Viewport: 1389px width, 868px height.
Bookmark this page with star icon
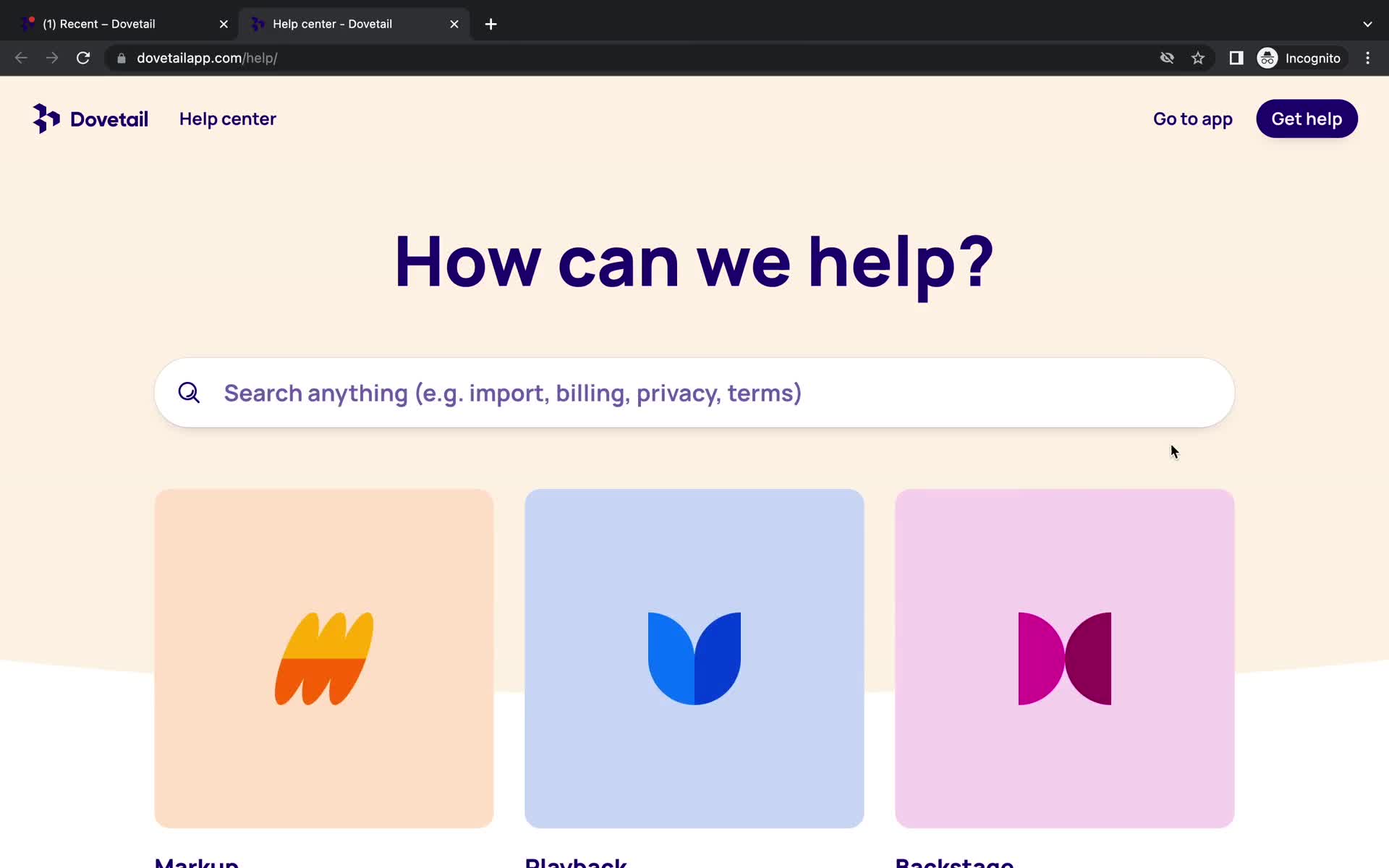point(1198,58)
